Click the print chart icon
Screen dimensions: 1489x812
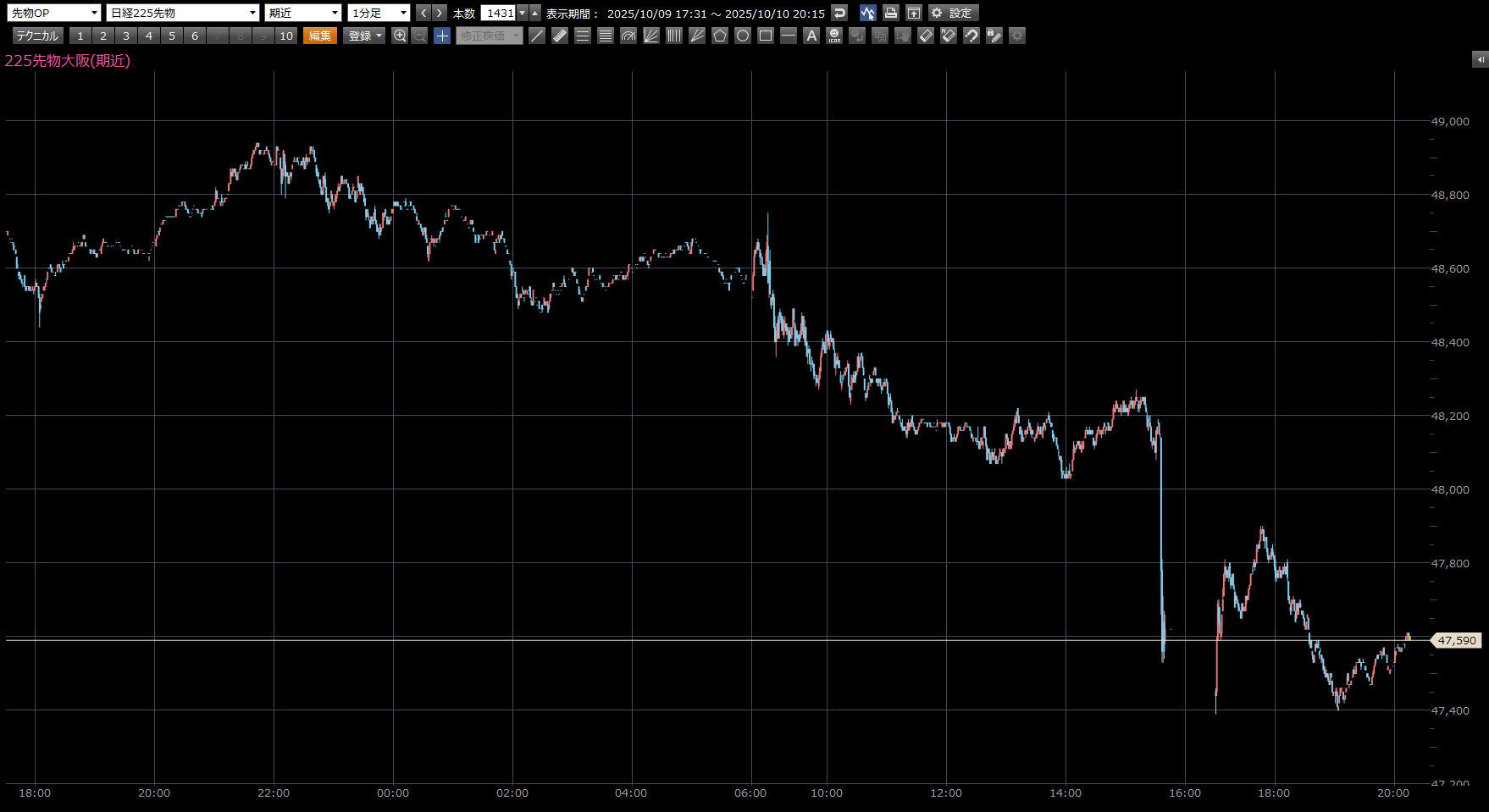(890, 13)
